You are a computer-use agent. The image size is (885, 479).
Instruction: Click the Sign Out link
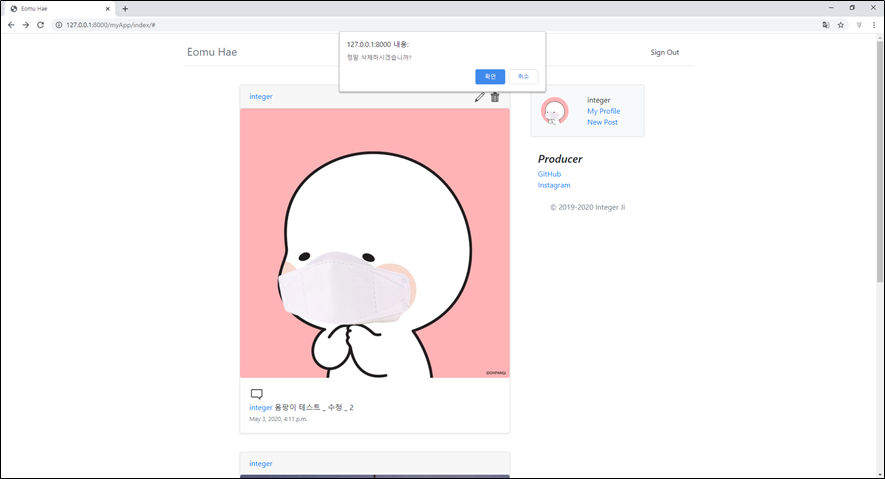coord(664,52)
